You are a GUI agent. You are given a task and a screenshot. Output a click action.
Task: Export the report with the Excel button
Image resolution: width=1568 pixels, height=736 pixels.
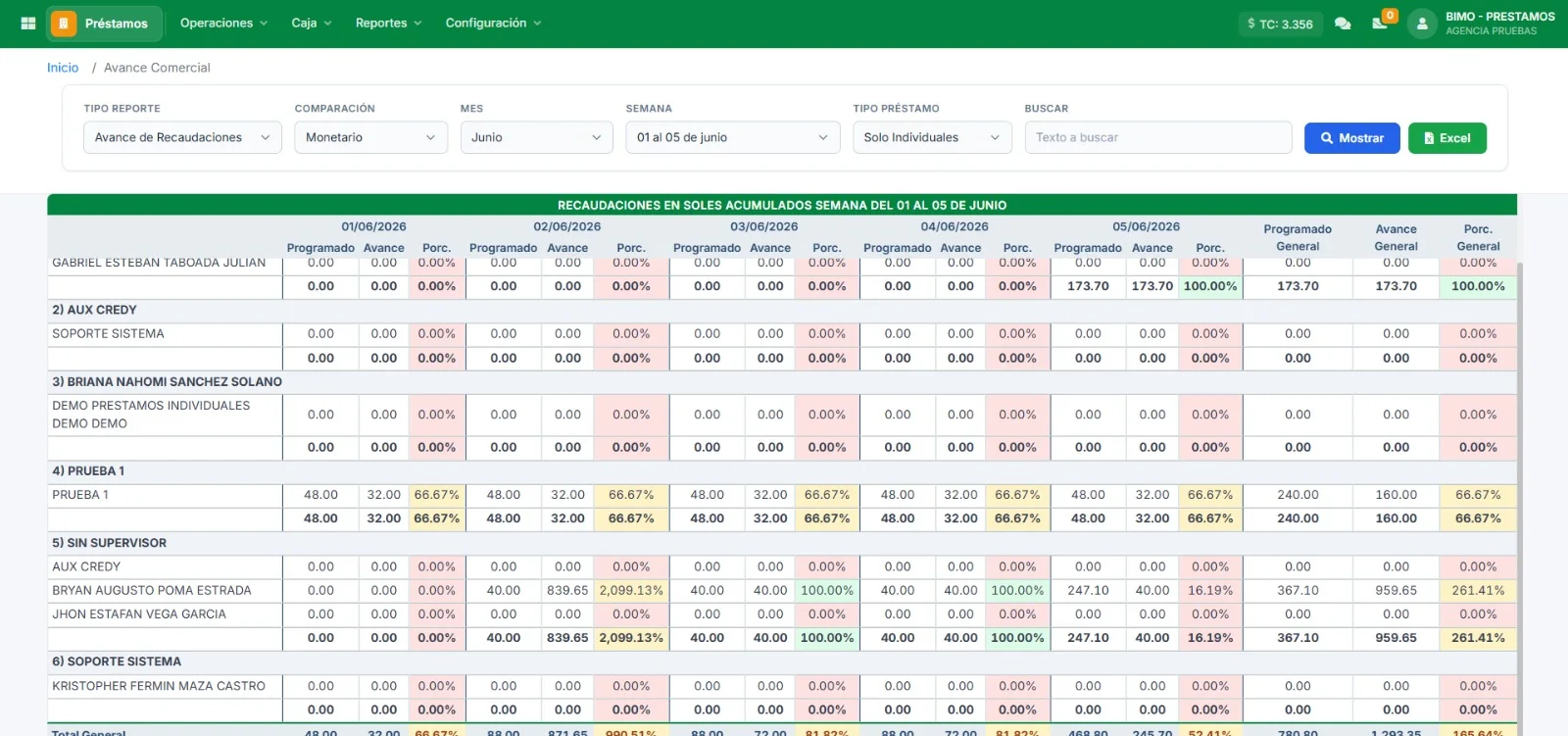point(1447,138)
